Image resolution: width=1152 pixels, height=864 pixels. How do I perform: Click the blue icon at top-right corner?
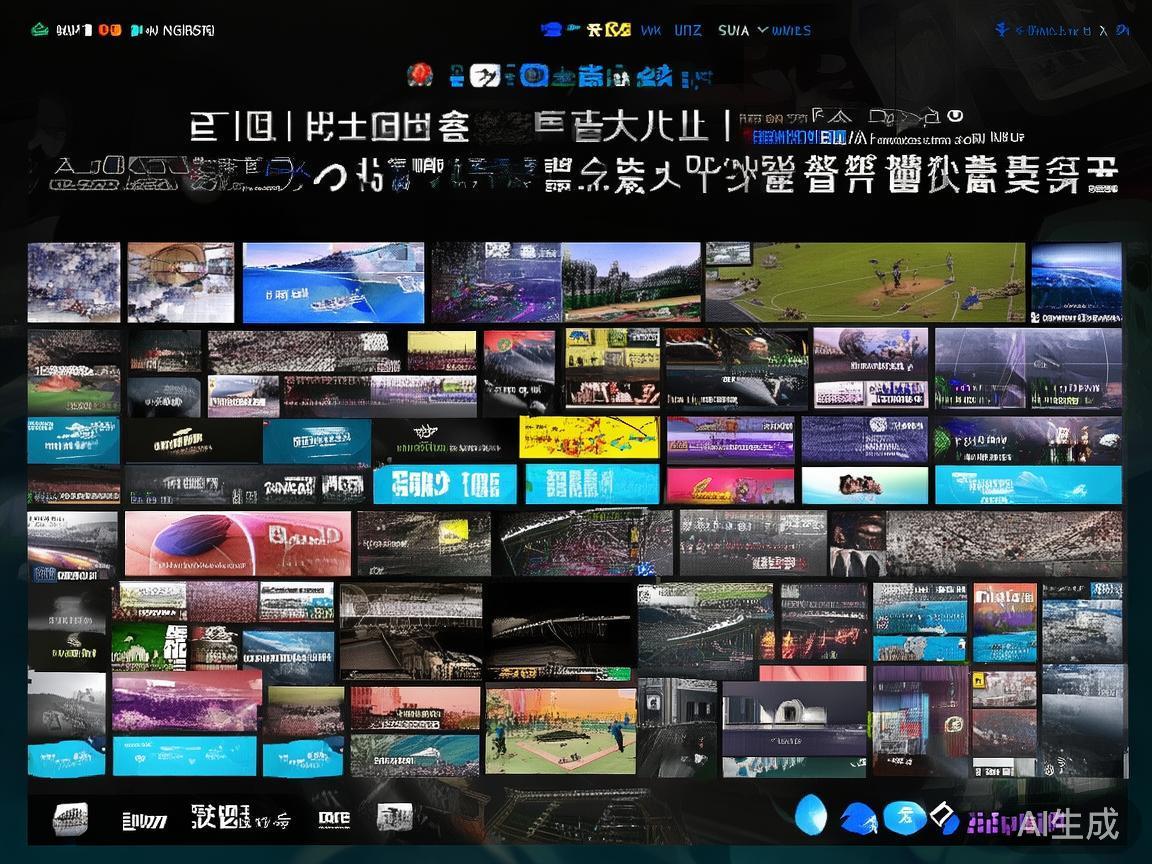click(x=1003, y=30)
